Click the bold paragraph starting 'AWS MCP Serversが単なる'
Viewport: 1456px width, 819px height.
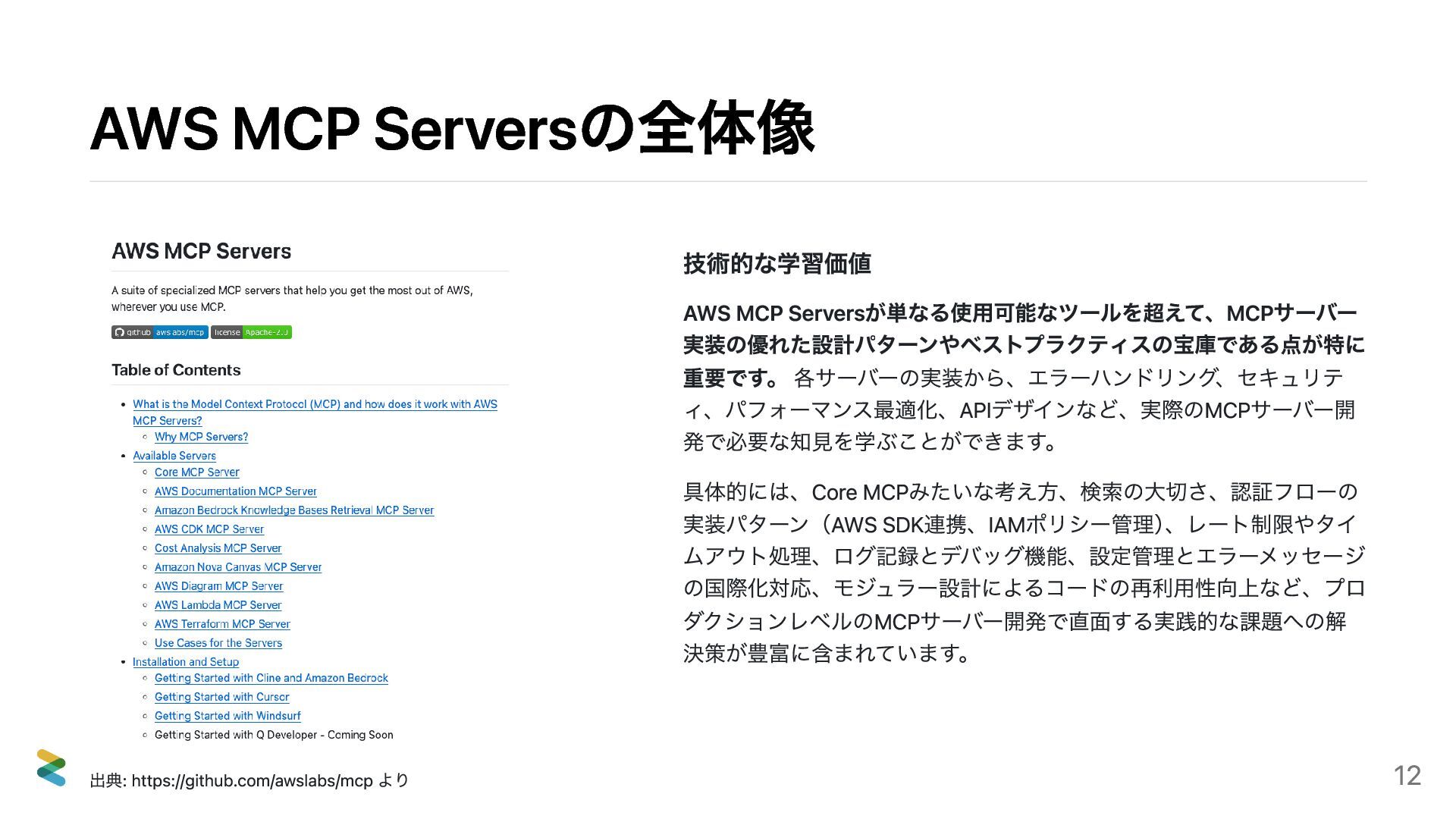tap(1024, 344)
